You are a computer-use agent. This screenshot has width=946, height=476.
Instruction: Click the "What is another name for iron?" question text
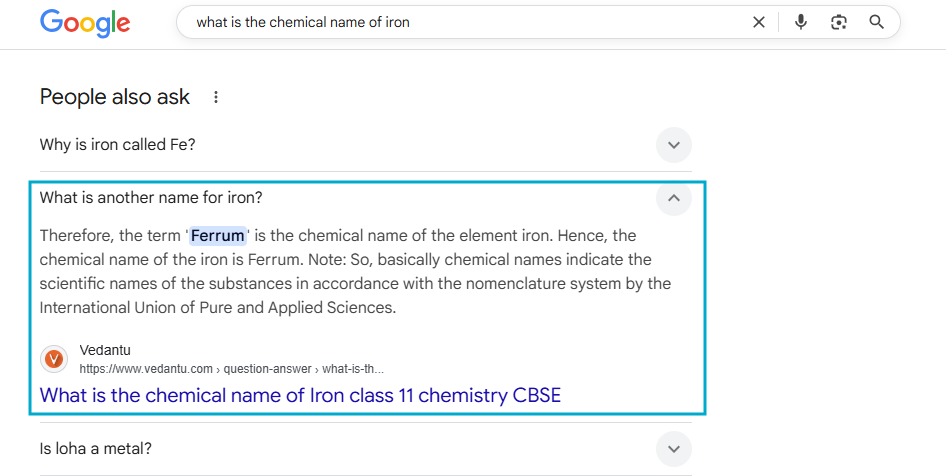[151, 198]
